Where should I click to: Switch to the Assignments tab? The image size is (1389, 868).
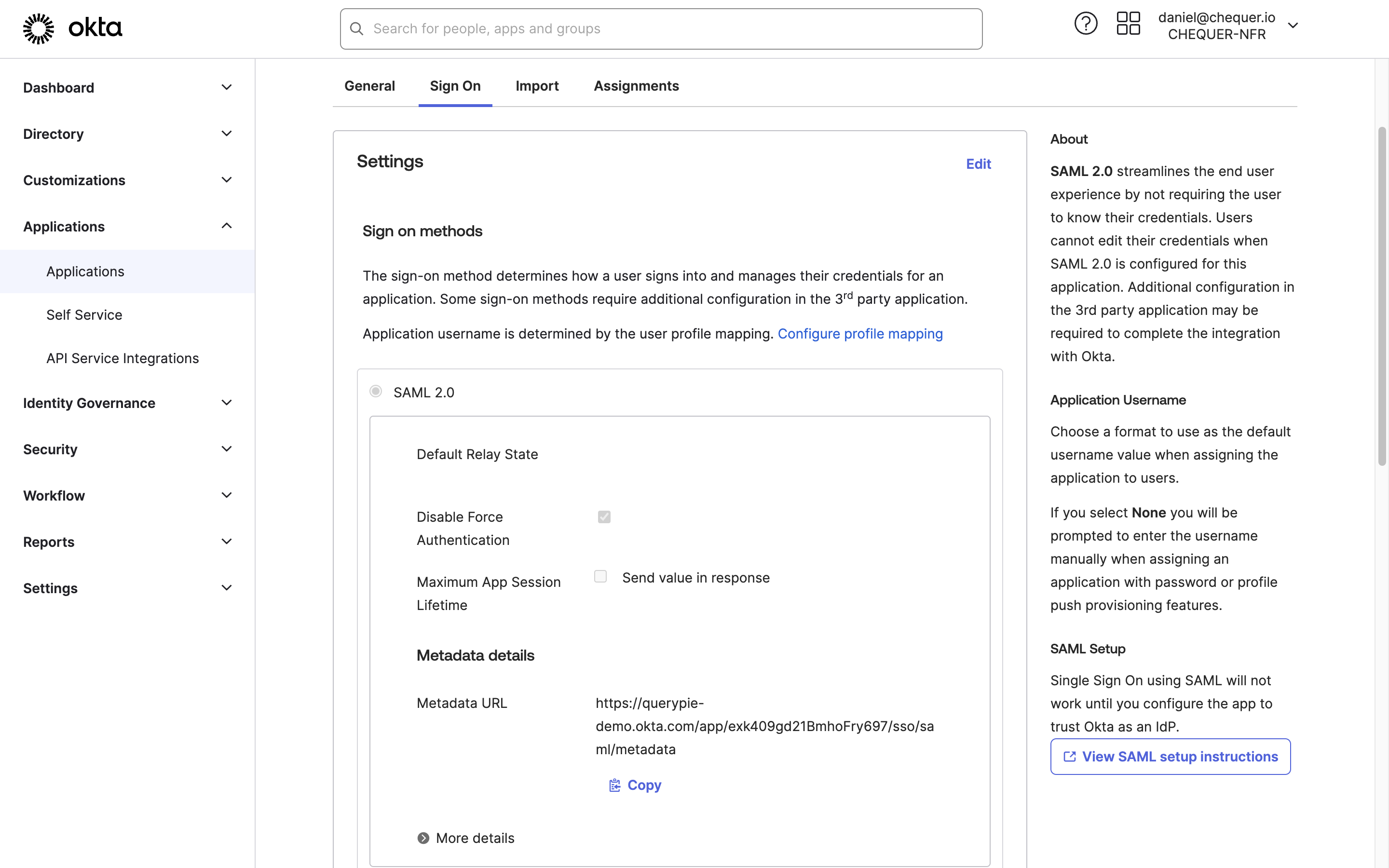tap(636, 85)
